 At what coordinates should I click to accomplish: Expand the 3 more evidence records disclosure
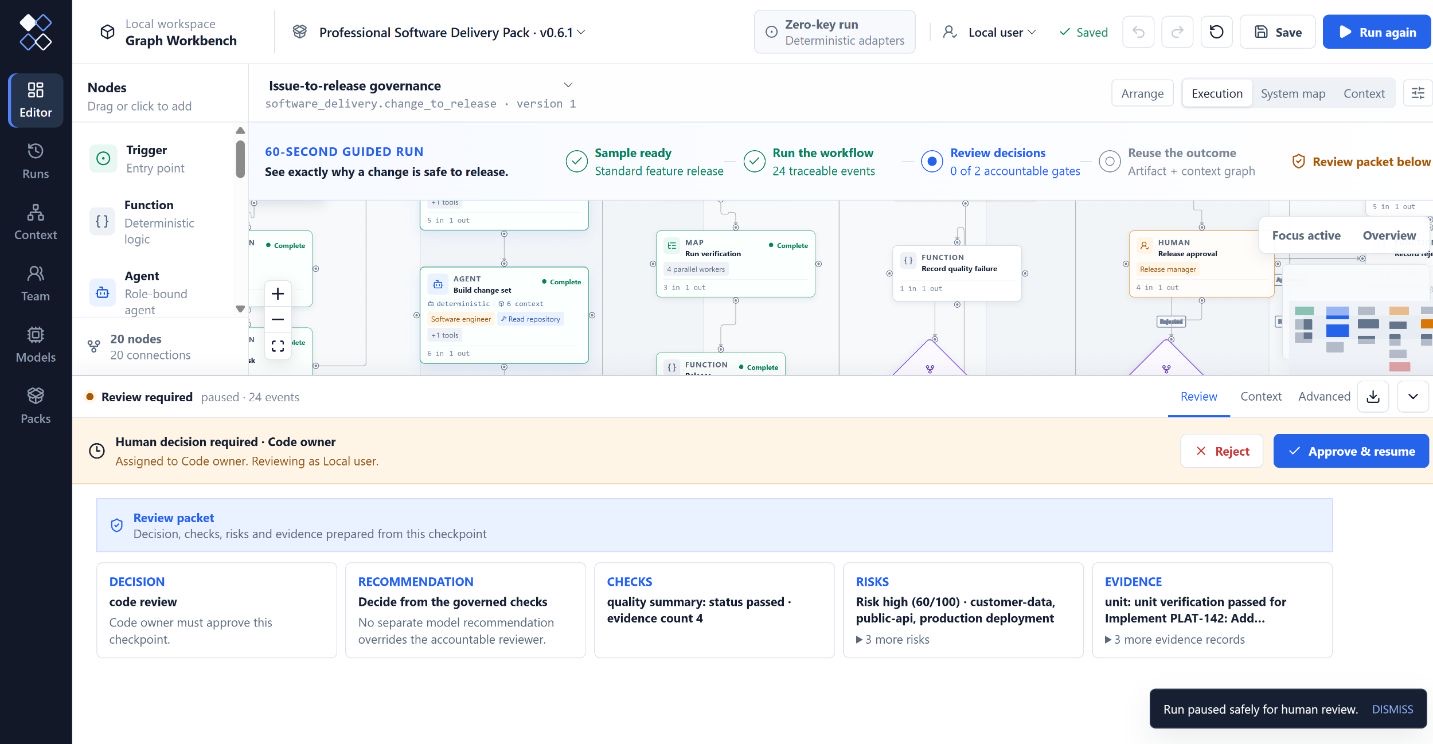tap(1175, 640)
